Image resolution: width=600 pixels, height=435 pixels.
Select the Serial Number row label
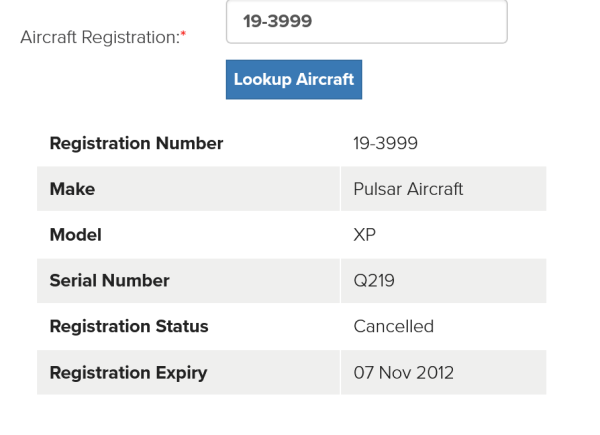[x=109, y=281]
